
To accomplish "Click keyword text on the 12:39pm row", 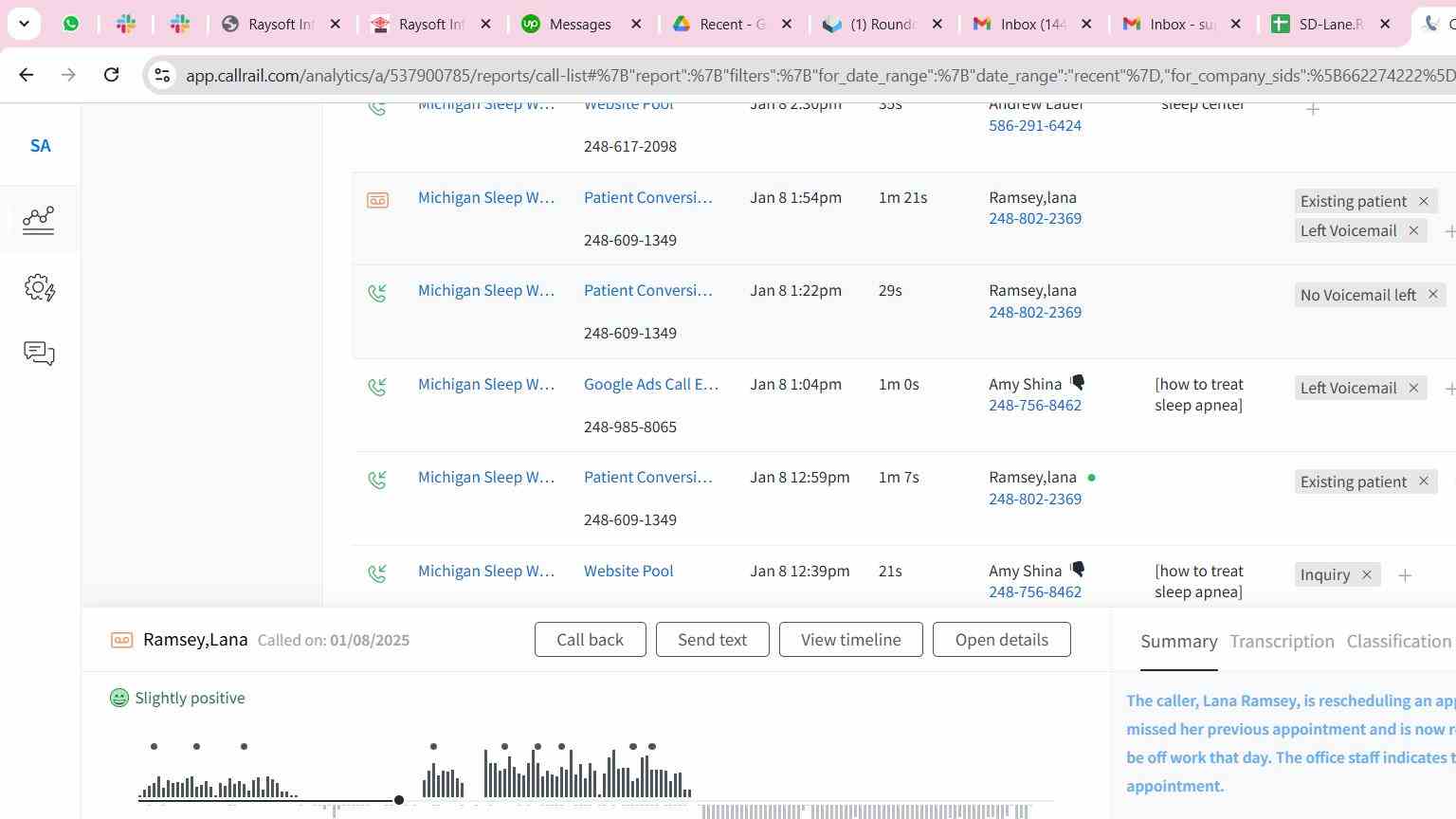I will pos(1199,581).
